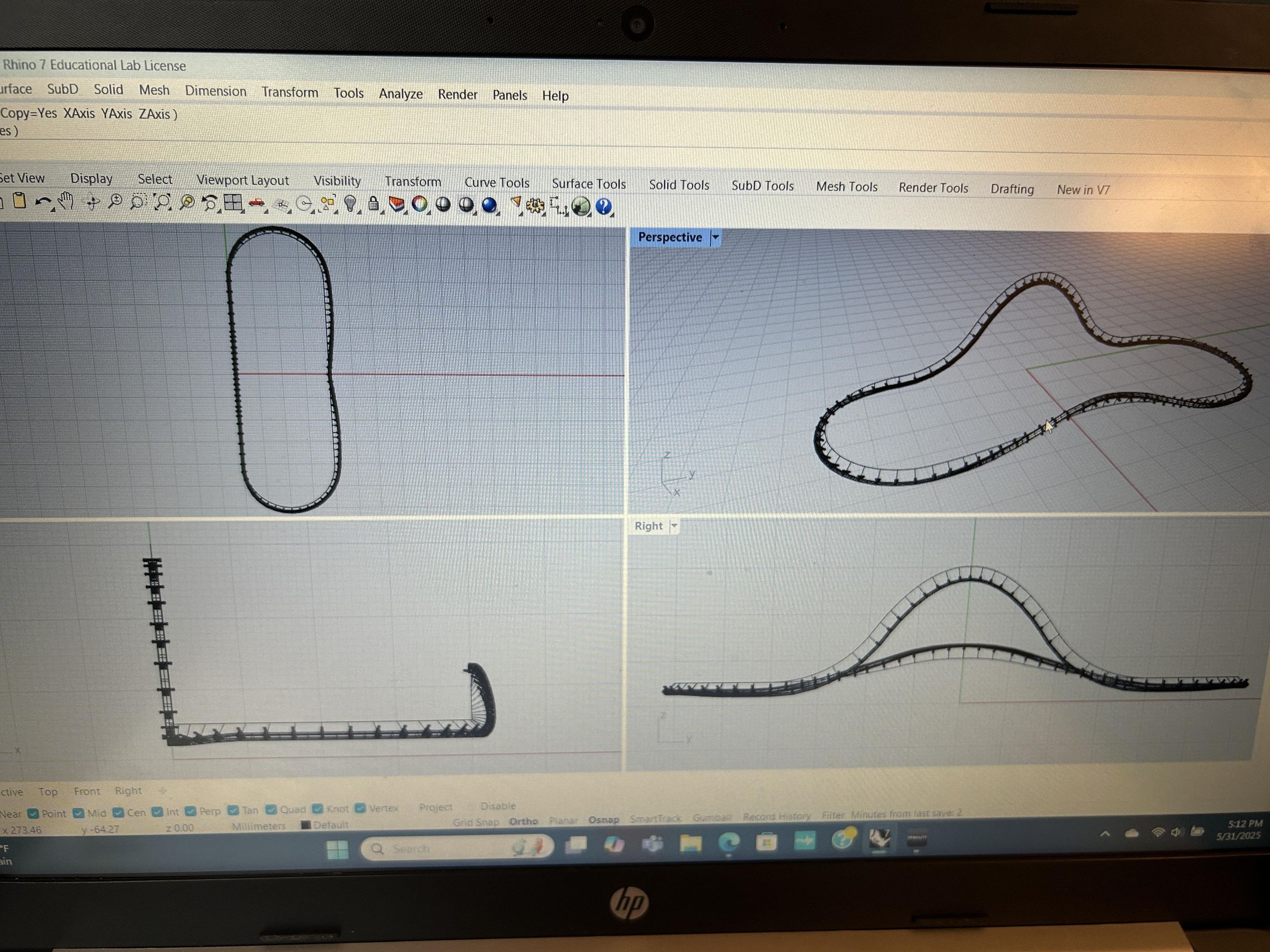The image size is (1270, 952).
Task: Click the Windows Start button
Action: click(x=337, y=850)
